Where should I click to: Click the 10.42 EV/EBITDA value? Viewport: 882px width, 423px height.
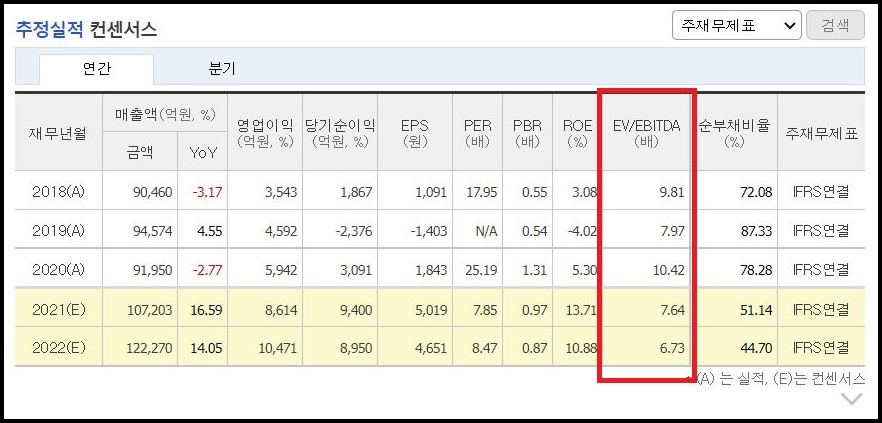[x=669, y=271]
